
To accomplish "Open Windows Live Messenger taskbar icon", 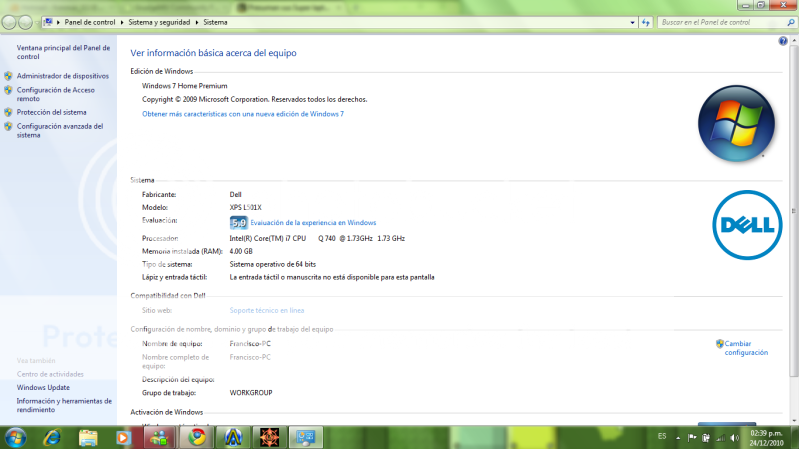I will tap(159, 438).
